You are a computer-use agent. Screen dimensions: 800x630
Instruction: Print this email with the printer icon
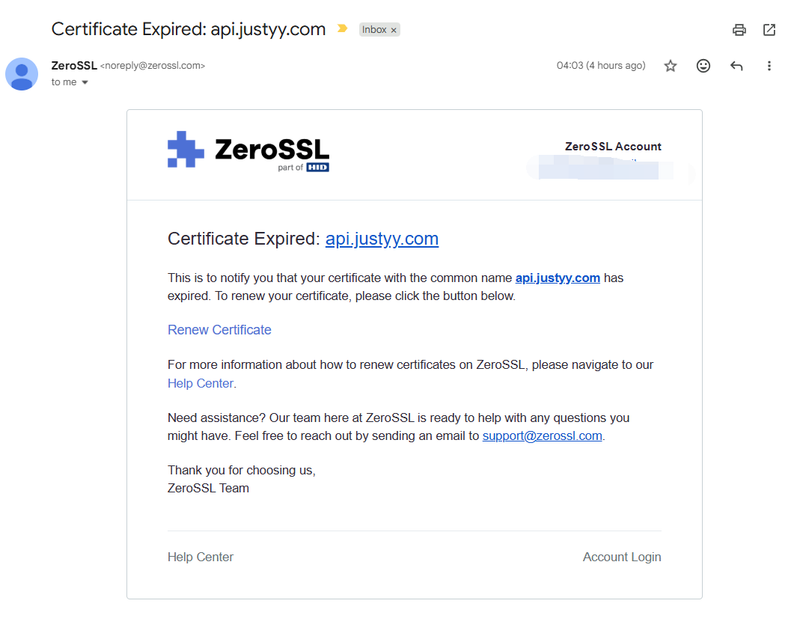(739, 30)
